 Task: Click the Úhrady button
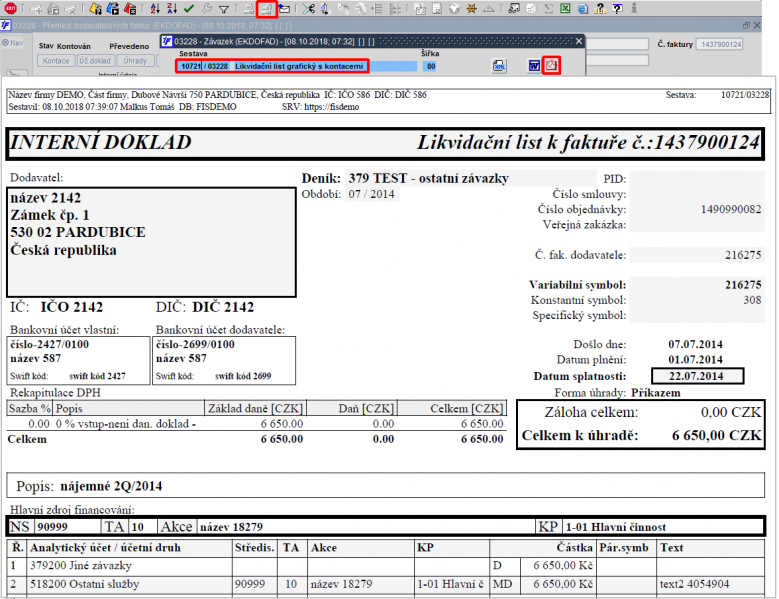tap(135, 61)
